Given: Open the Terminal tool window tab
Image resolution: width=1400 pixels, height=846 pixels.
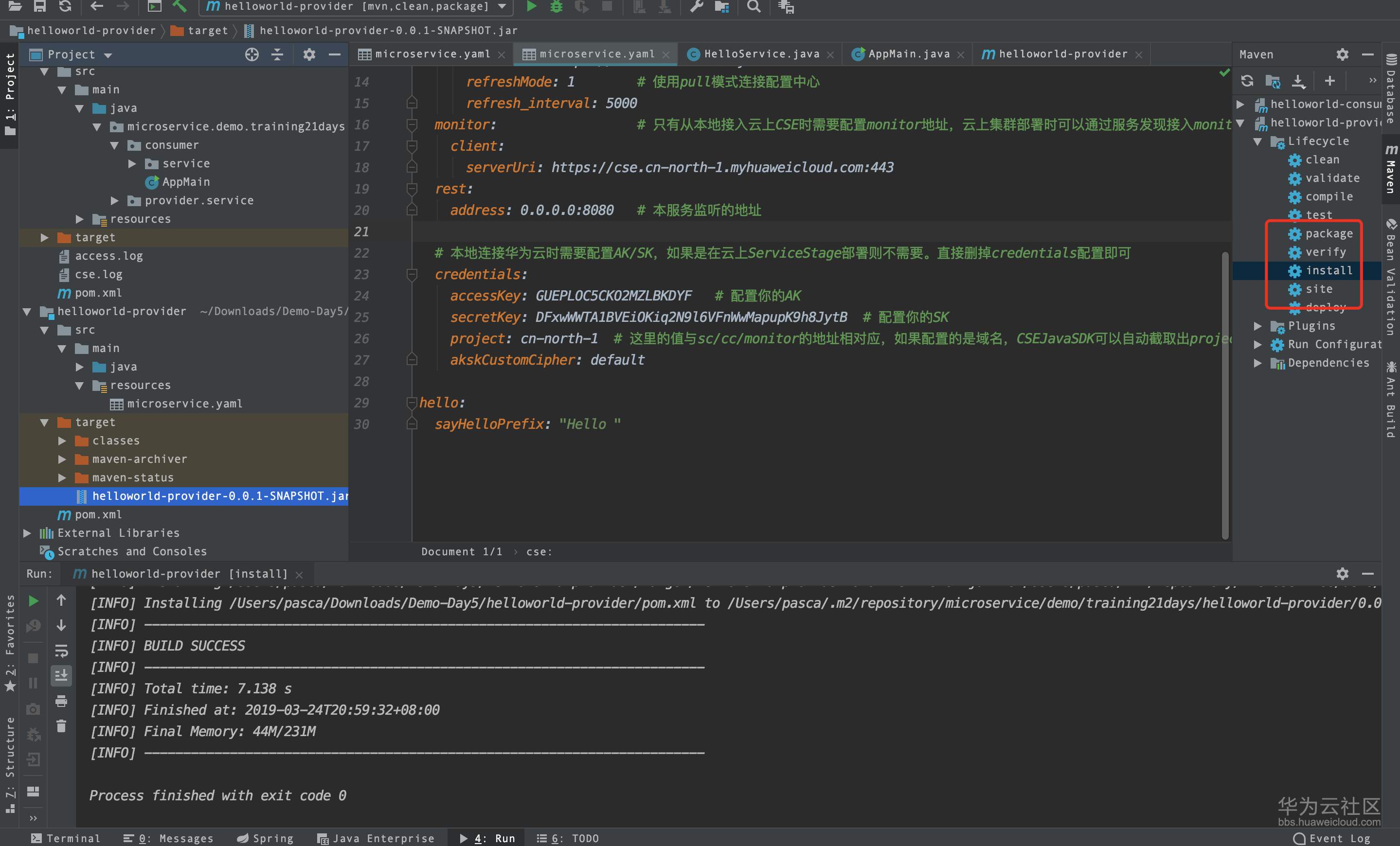Looking at the screenshot, I should tap(65, 838).
